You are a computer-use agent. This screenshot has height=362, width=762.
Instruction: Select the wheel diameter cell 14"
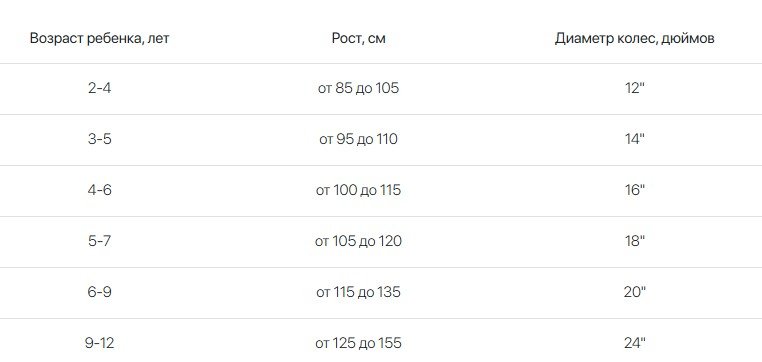pos(635,139)
